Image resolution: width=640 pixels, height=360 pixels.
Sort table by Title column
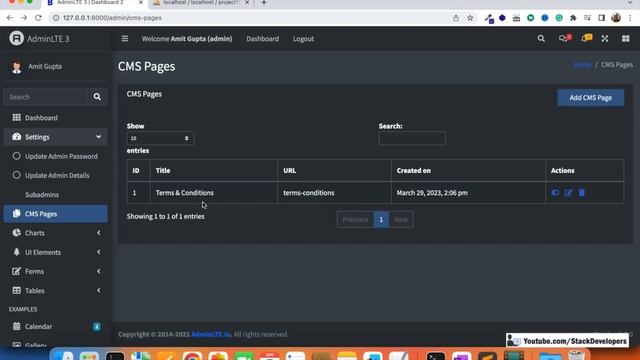[x=213, y=171]
